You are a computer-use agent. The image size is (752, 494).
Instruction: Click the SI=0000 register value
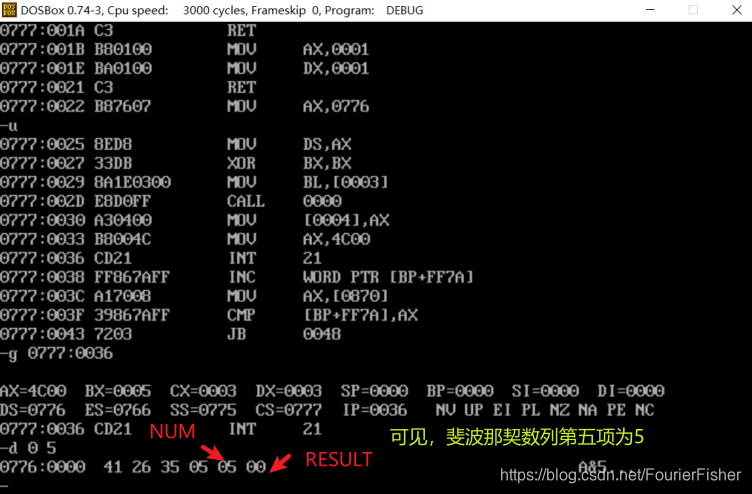545,391
